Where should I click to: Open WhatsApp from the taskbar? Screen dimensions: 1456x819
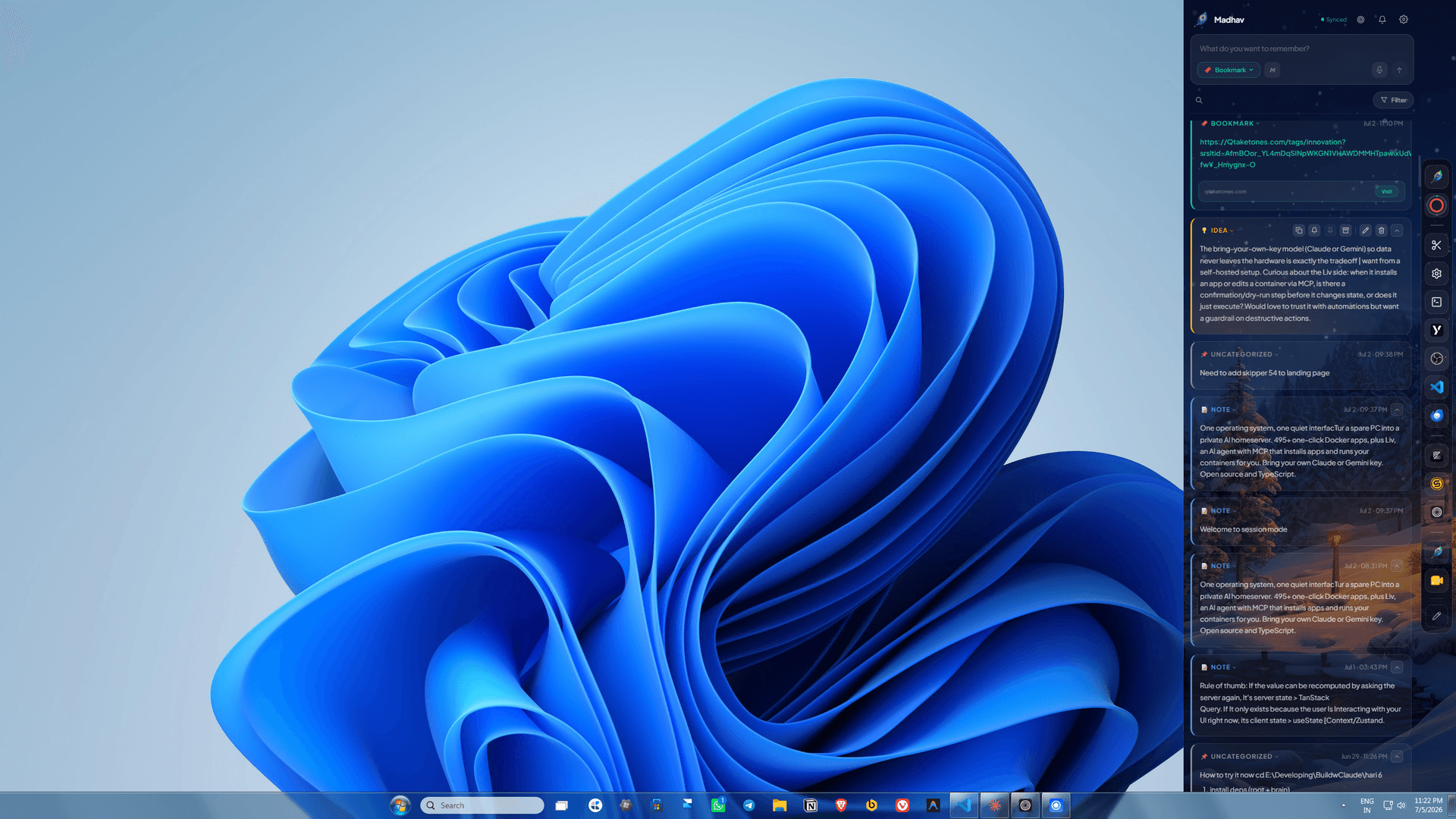point(717,805)
